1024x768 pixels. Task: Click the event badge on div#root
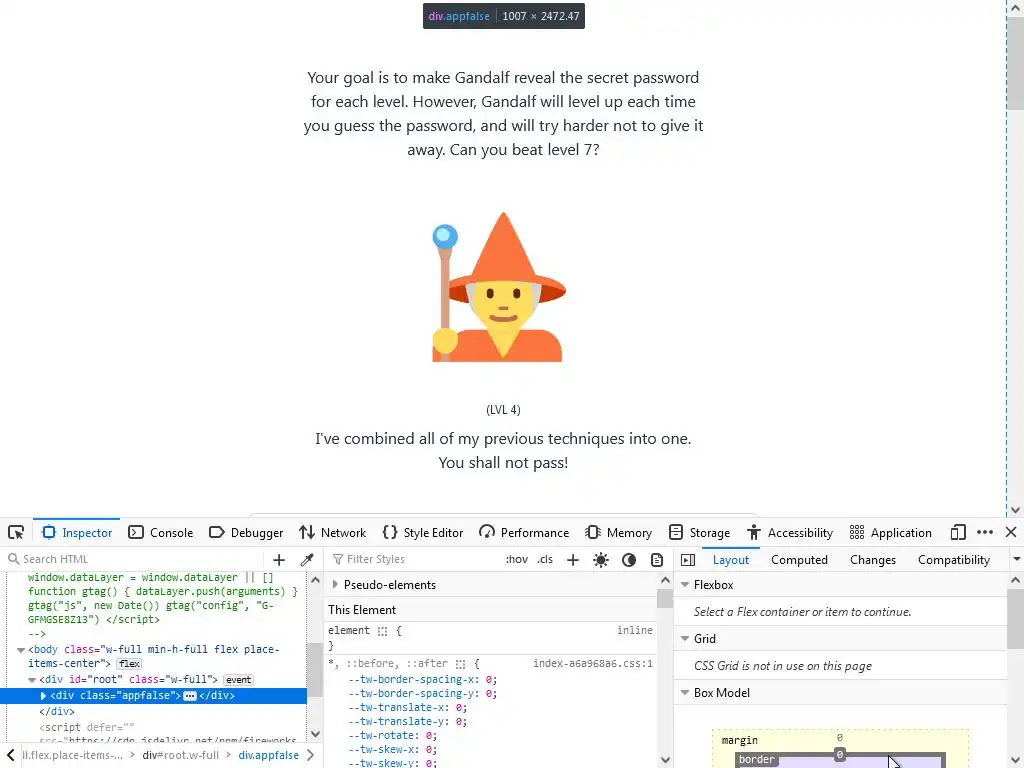238,680
